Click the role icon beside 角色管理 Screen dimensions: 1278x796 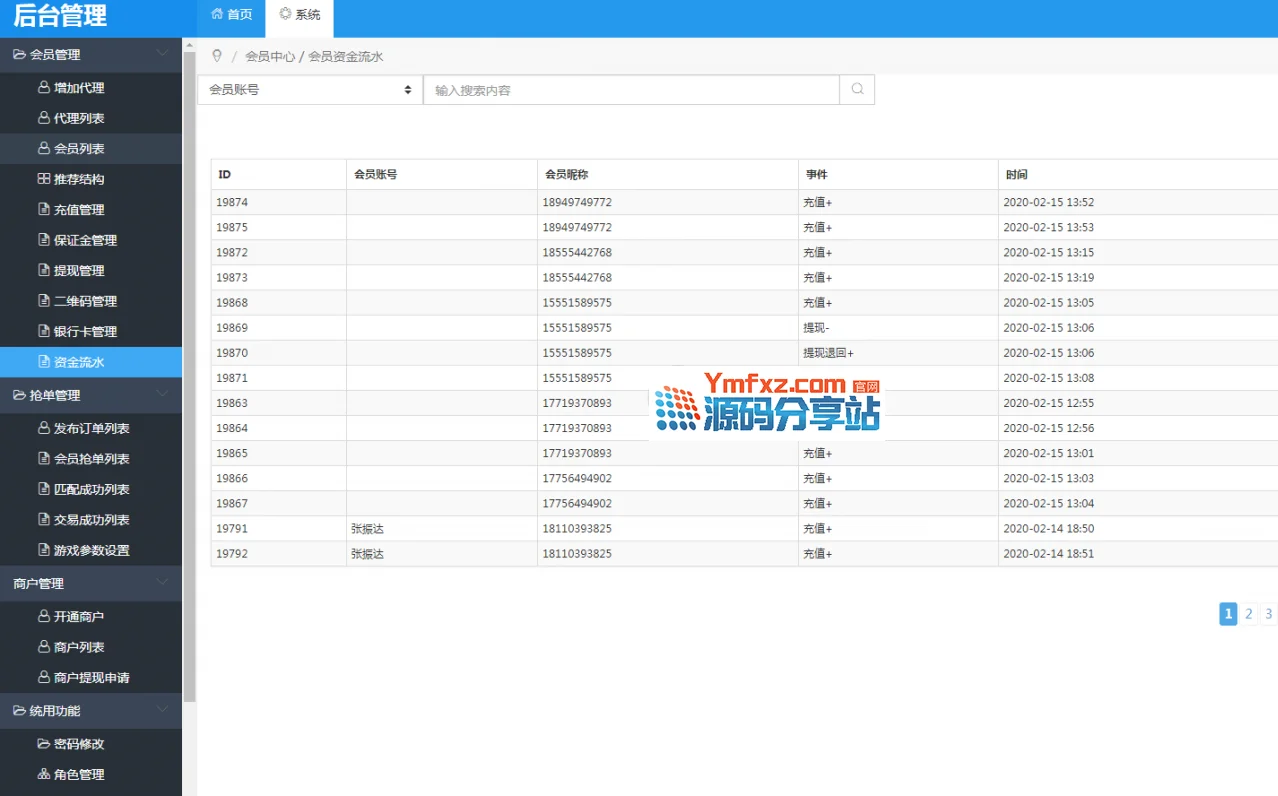(44, 774)
